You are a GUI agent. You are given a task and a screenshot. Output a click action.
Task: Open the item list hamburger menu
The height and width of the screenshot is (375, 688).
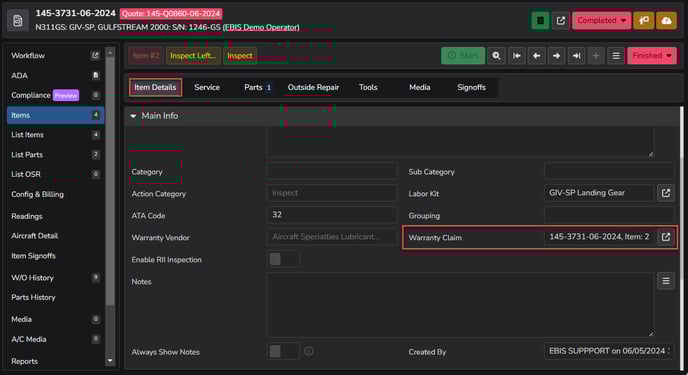pos(616,56)
